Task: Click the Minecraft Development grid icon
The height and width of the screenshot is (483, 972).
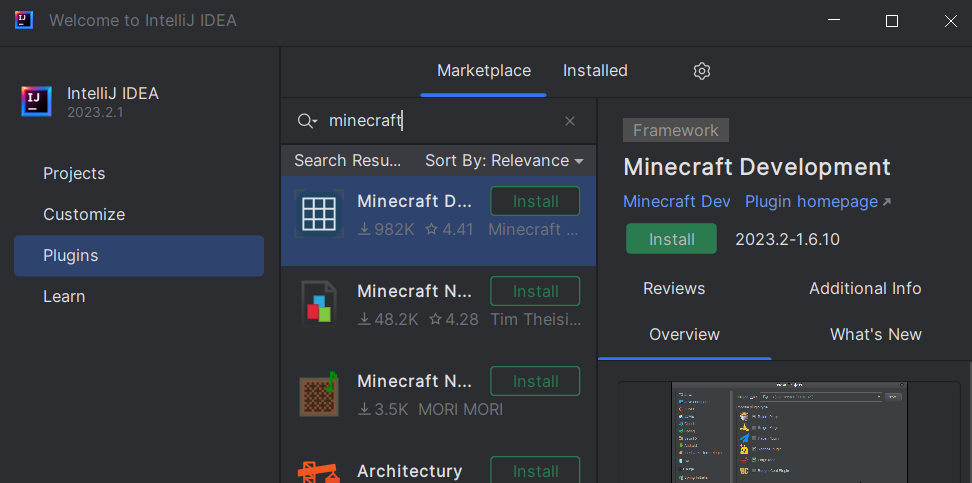Action: pyautogui.click(x=319, y=214)
